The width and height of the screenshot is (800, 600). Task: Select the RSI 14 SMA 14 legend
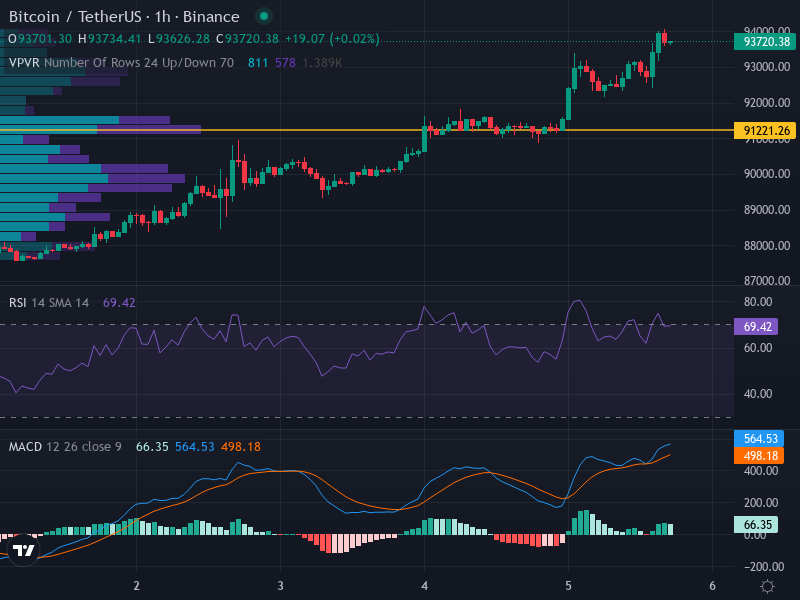49,302
